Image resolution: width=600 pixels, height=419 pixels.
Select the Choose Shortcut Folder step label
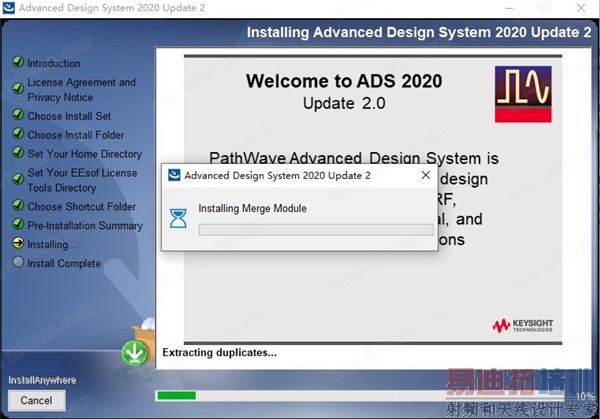pyautogui.click(x=82, y=207)
